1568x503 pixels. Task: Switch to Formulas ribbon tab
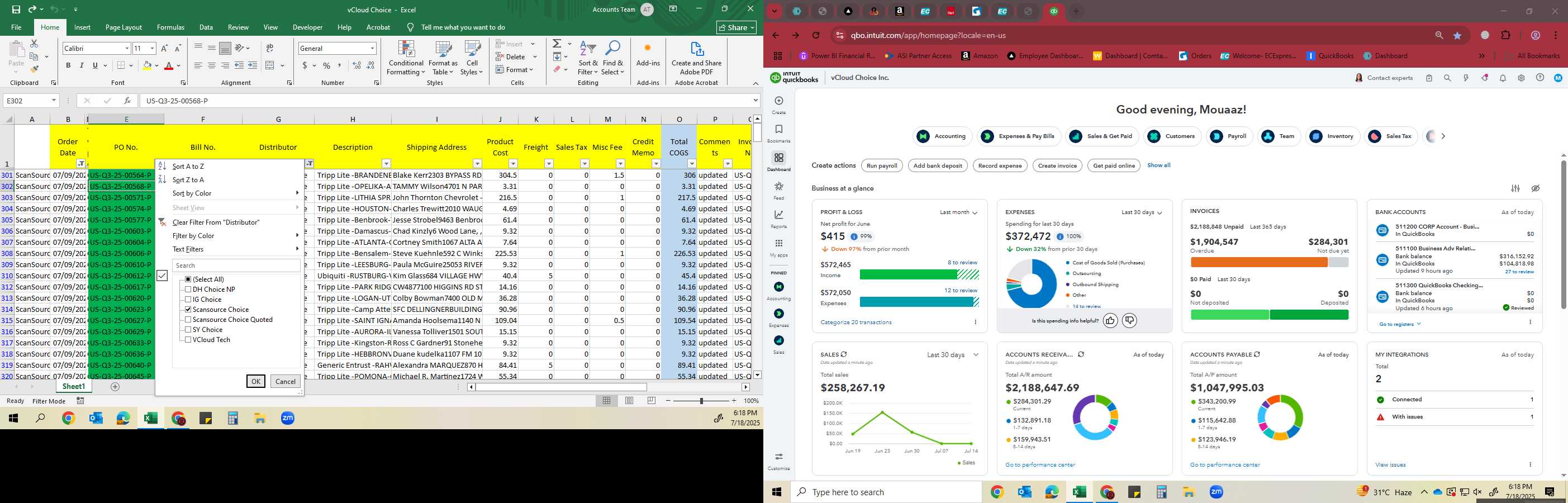170,27
